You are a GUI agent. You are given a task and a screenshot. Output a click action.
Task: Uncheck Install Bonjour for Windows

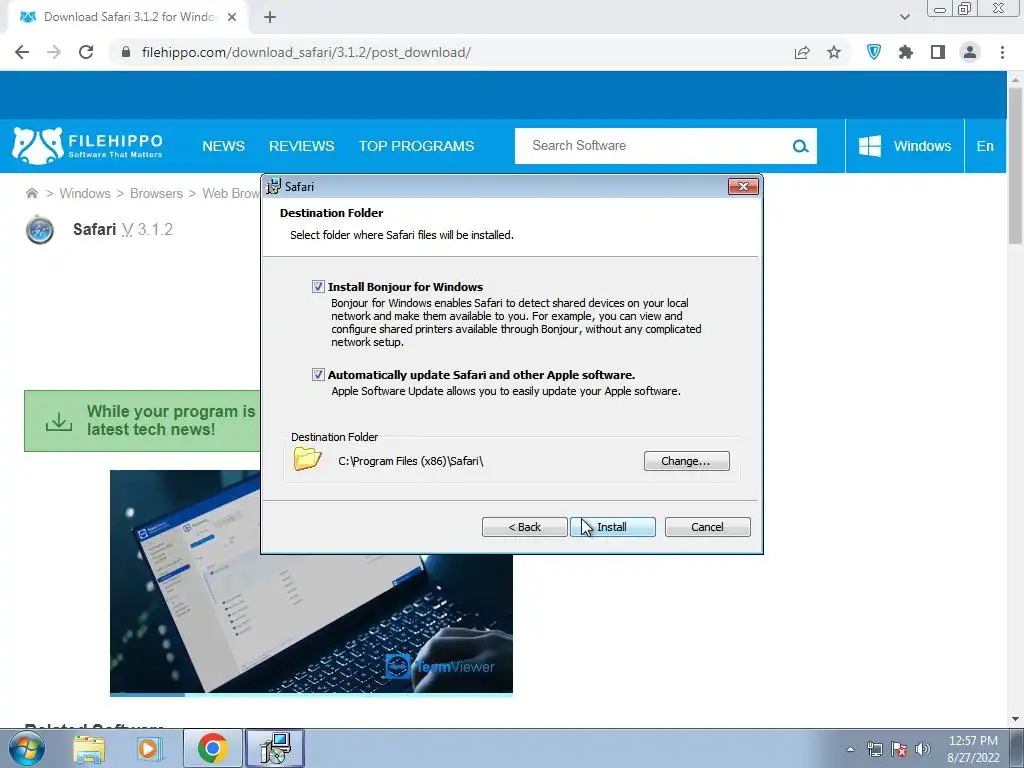tap(318, 287)
